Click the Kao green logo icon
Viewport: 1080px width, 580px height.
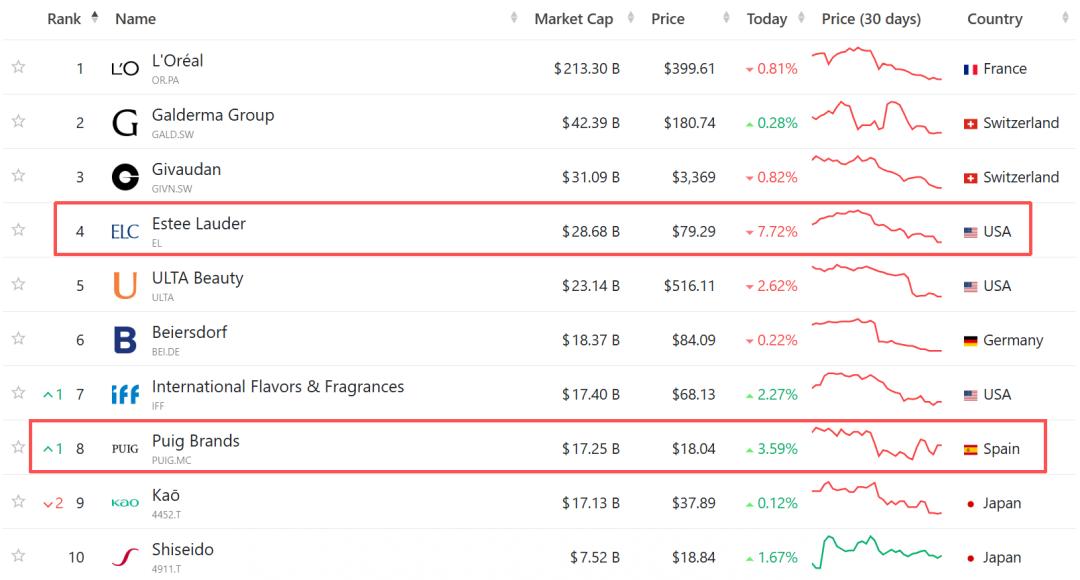coord(125,503)
